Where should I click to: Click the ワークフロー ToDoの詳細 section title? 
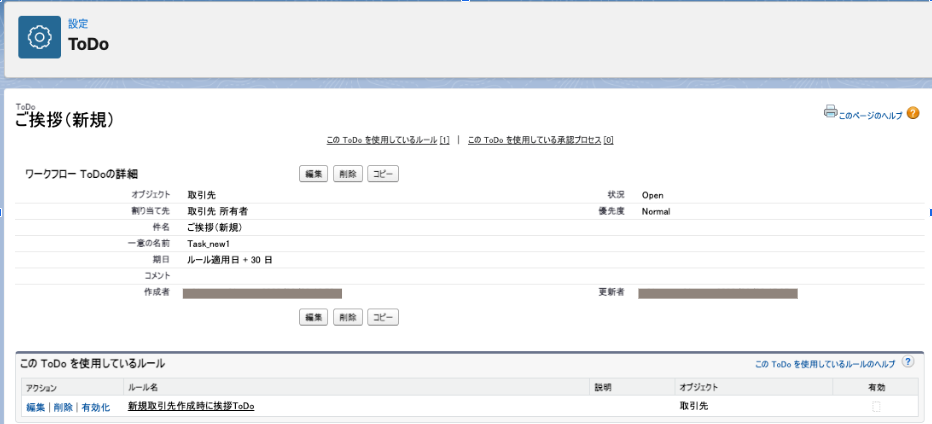coord(82,174)
